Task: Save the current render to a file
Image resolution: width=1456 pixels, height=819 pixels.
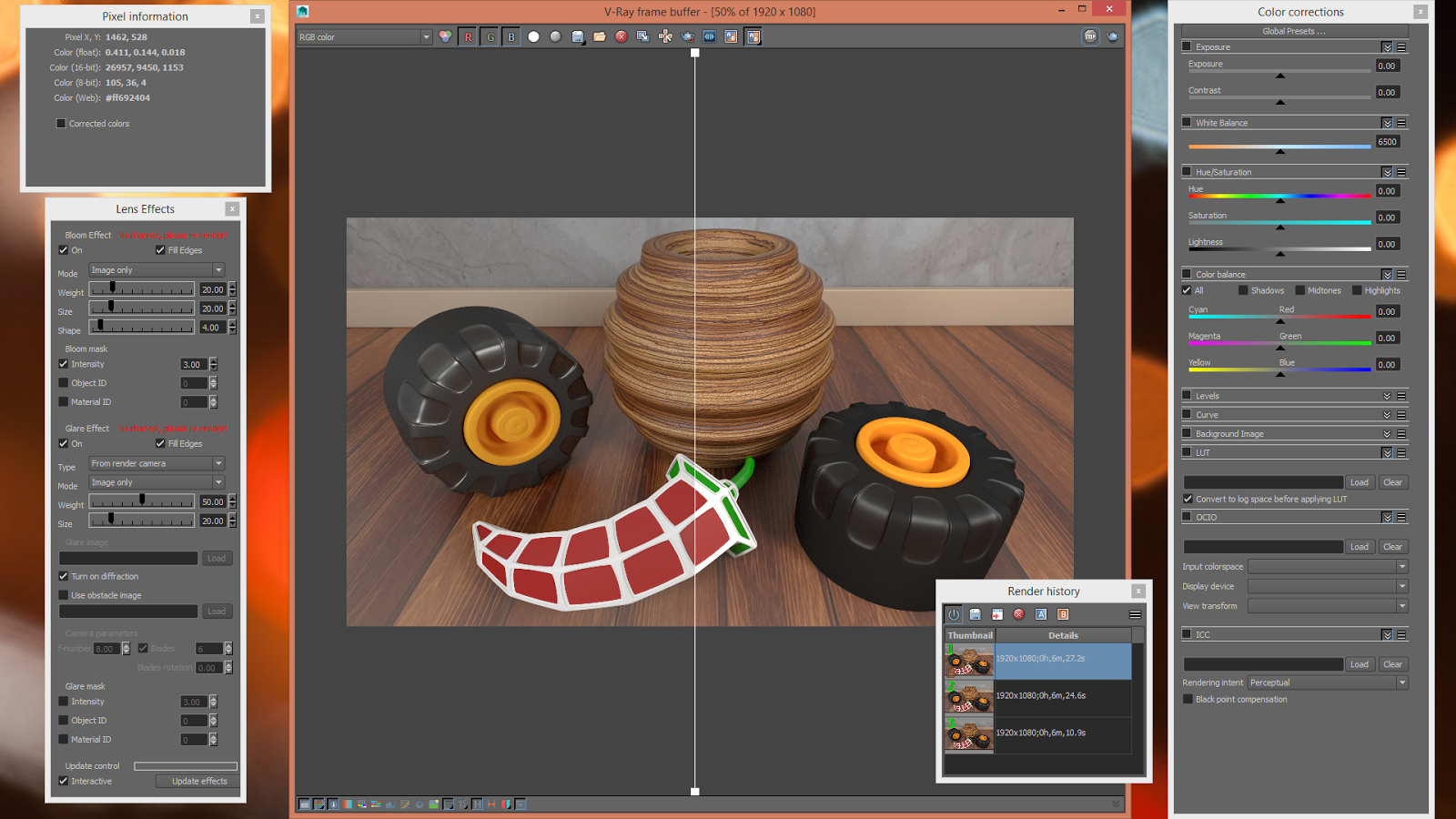Action: click(x=576, y=36)
